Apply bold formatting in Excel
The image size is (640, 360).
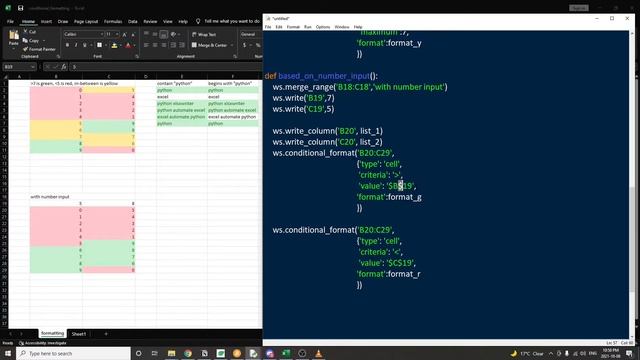click(x=67, y=45)
